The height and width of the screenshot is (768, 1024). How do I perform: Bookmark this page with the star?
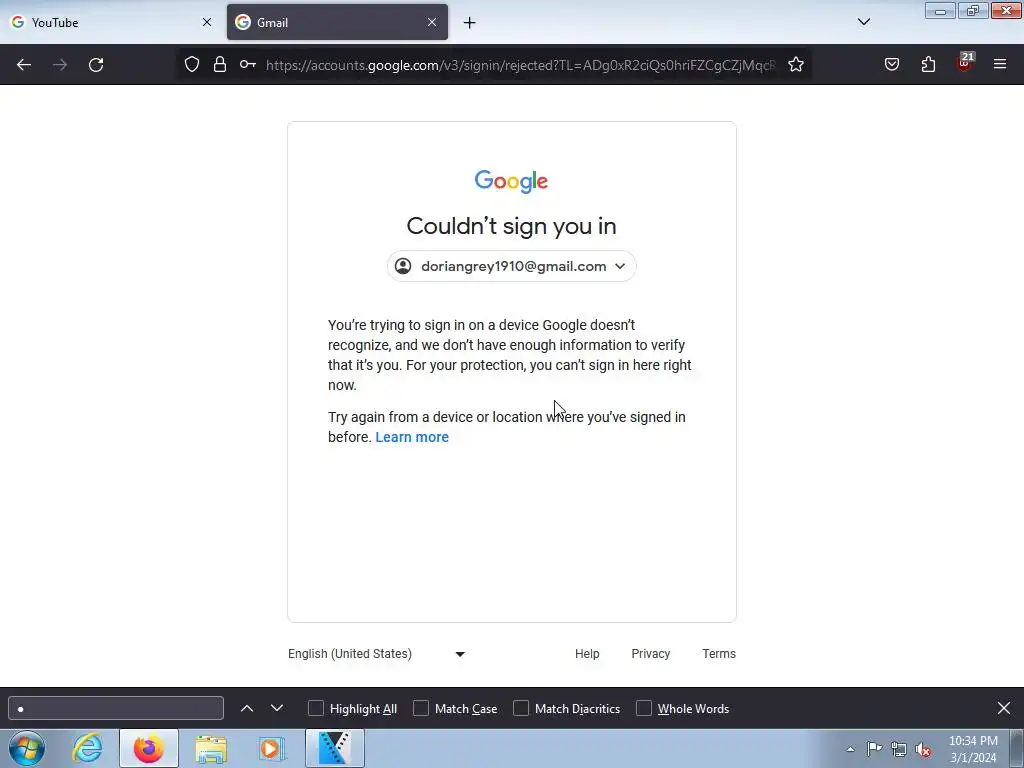pos(795,64)
